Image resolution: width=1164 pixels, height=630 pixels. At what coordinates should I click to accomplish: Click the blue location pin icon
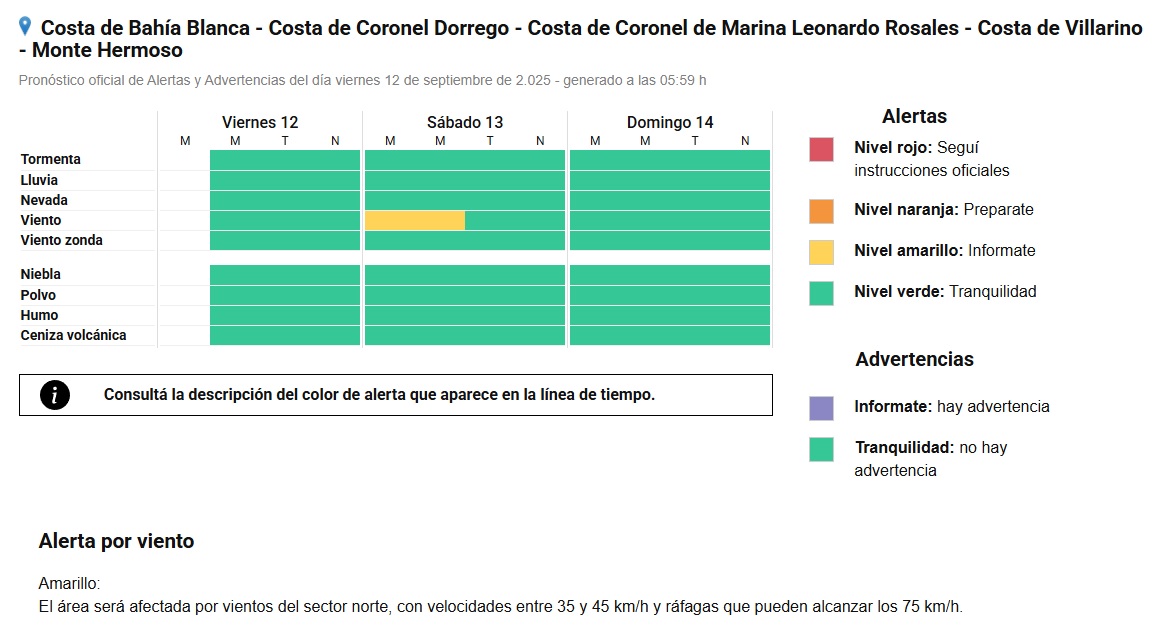(25, 27)
